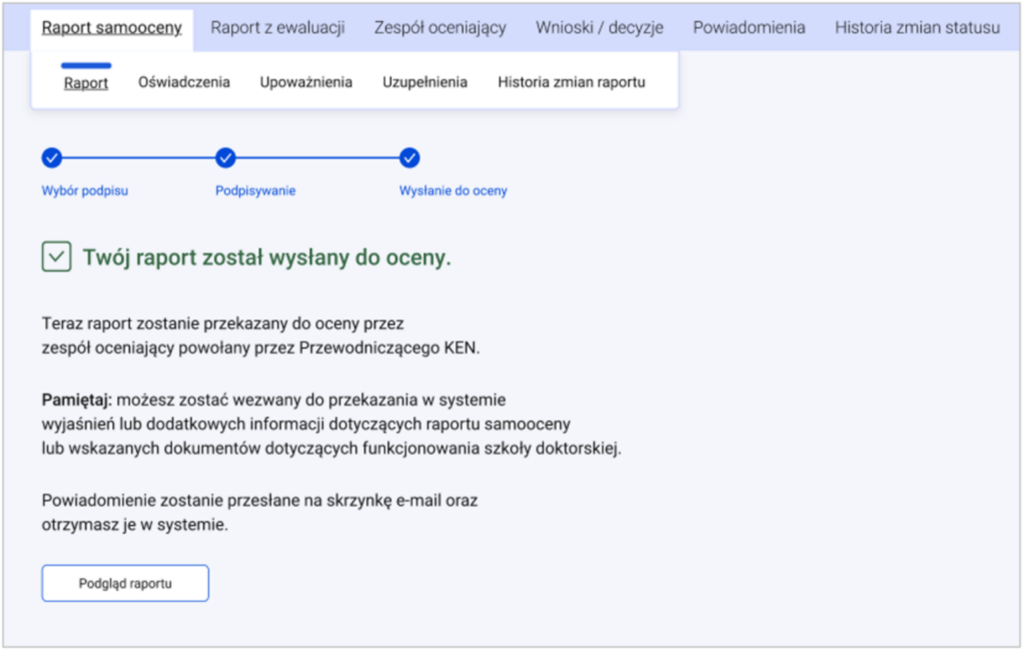Image resolution: width=1024 pixels, height=651 pixels.
Task: View Historia zmian raportu sub-tab
Action: click(571, 82)
